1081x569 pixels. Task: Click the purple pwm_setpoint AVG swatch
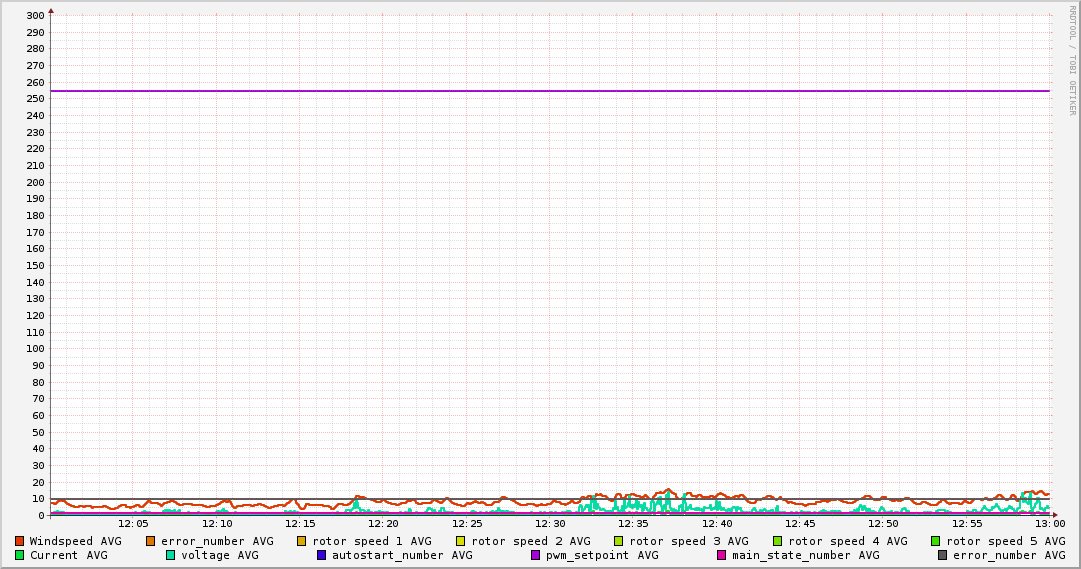[x=535, y=555]
